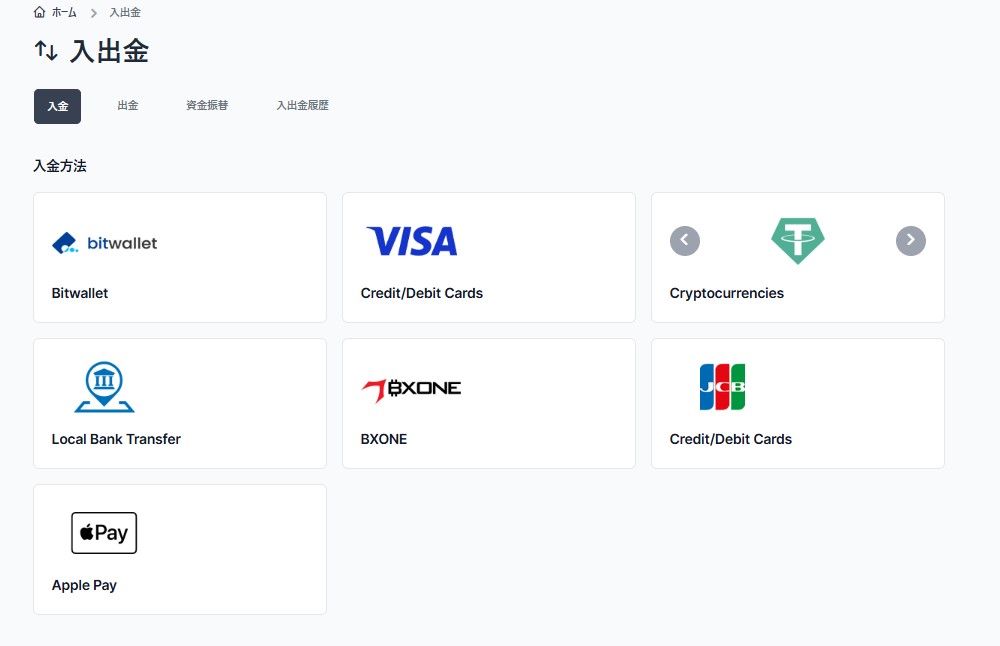Go to ホーム breadcrumb link
Screen dimensions: 1000x646
pos(64,12)
